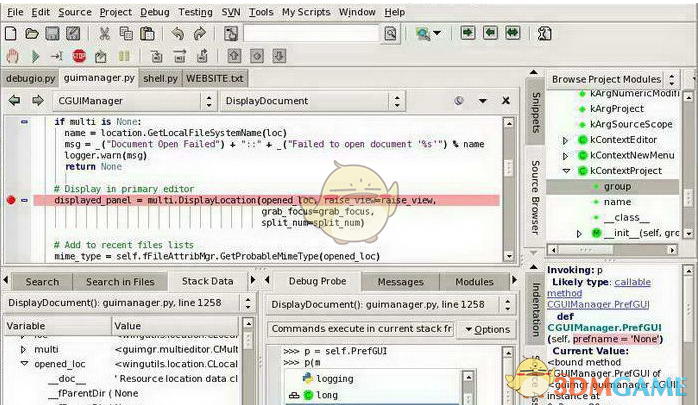Screen dimensions: 698x405
Task: Expand the kContextEditor tree node
Action: click(566, 140)
